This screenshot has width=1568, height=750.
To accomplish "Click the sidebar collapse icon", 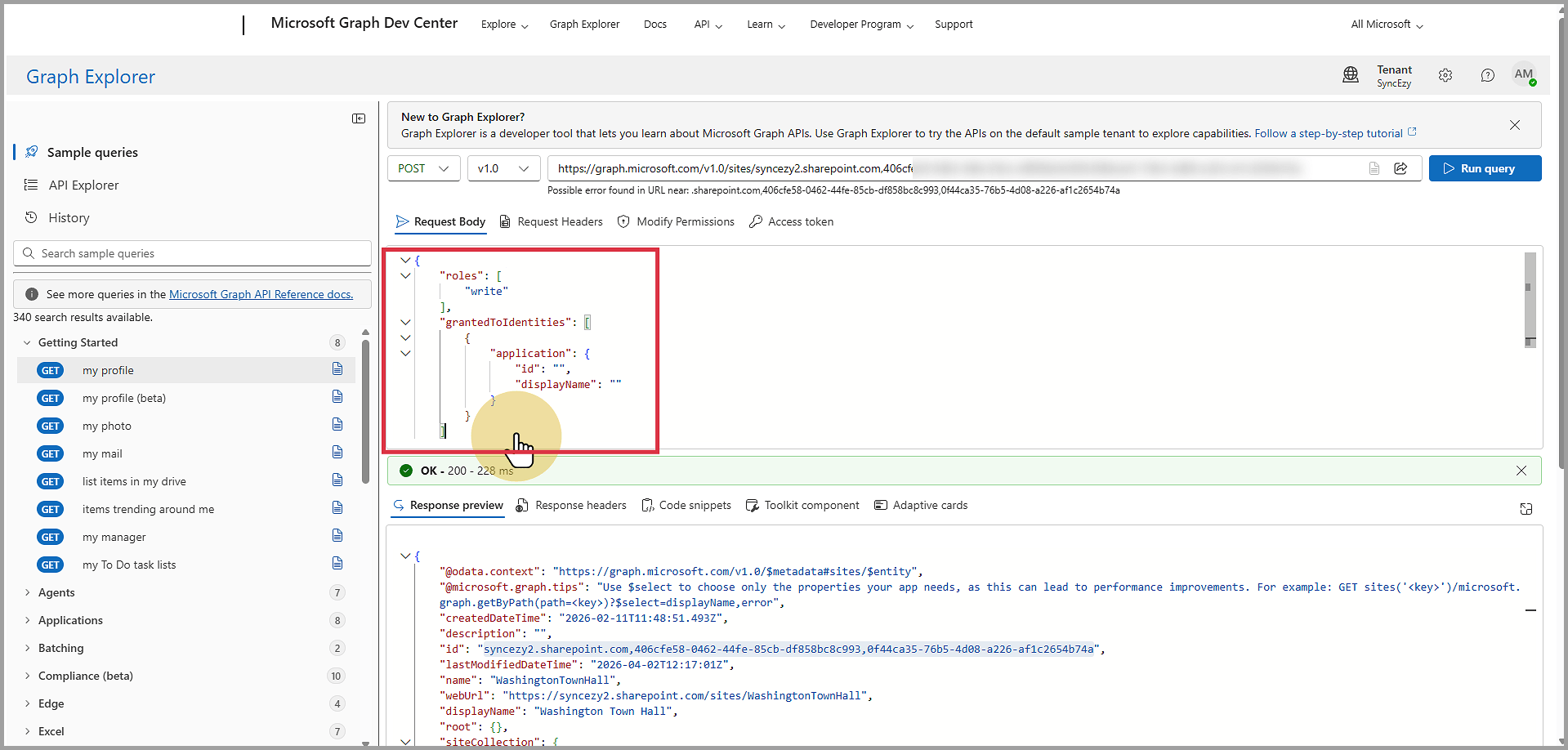I will tap(359, 118).
